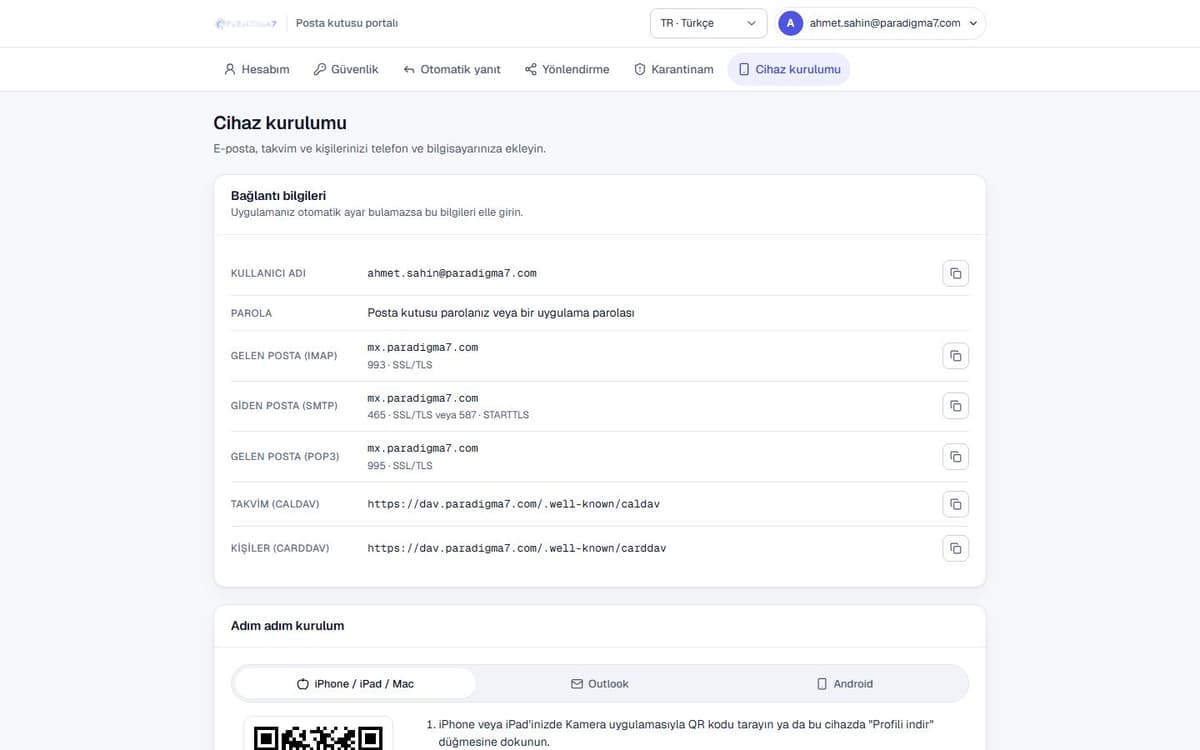This screenshot has width=1200, height=750.
Task: Click the GİDEN POSTA (SMTP) label
Action: [284, 406]
